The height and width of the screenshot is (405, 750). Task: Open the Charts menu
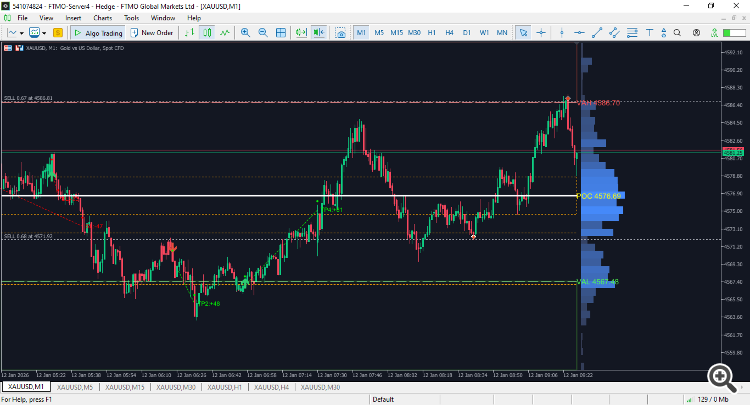tap(103, 18)
